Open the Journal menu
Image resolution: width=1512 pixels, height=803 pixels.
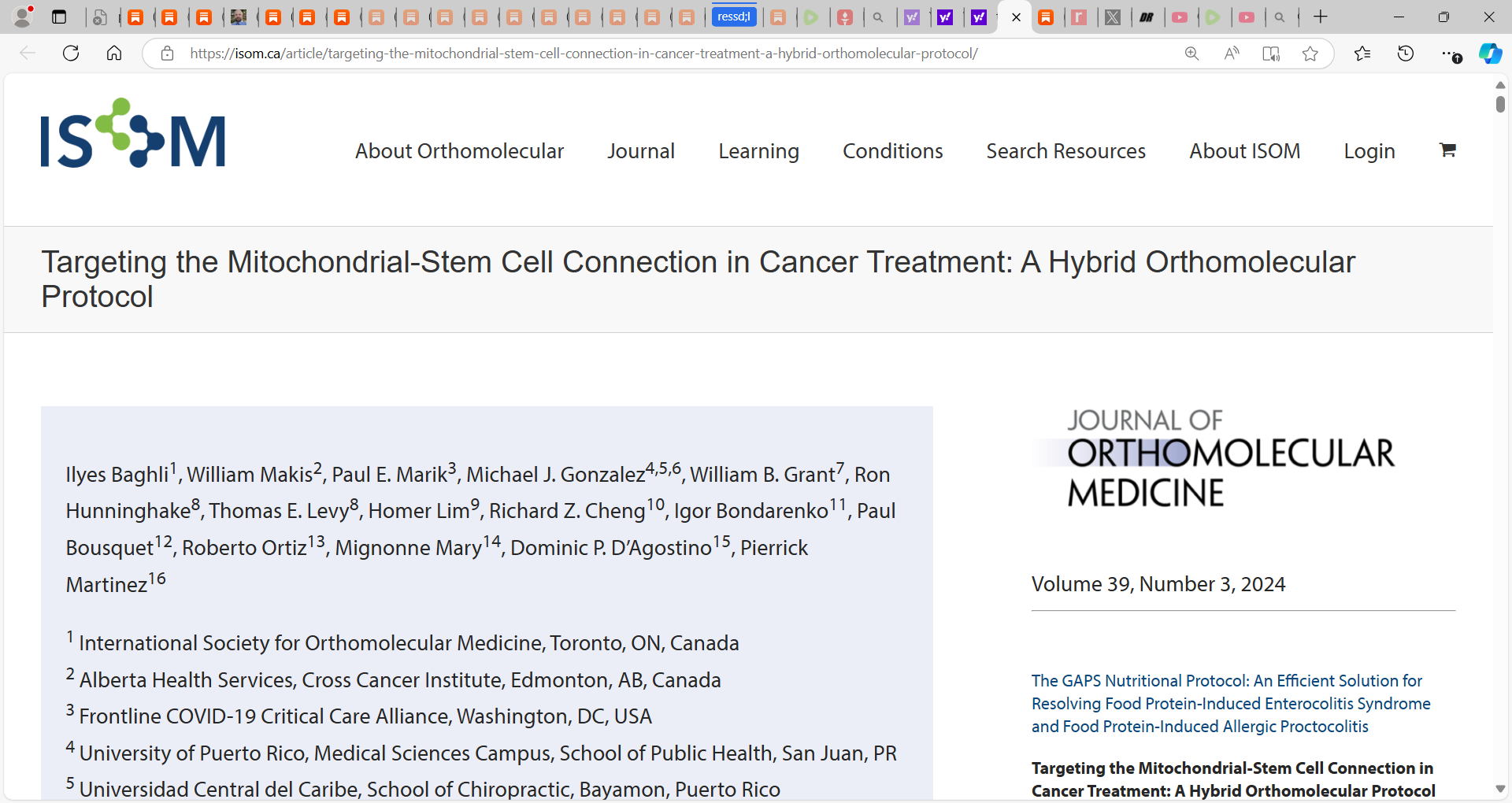point(641,150)
